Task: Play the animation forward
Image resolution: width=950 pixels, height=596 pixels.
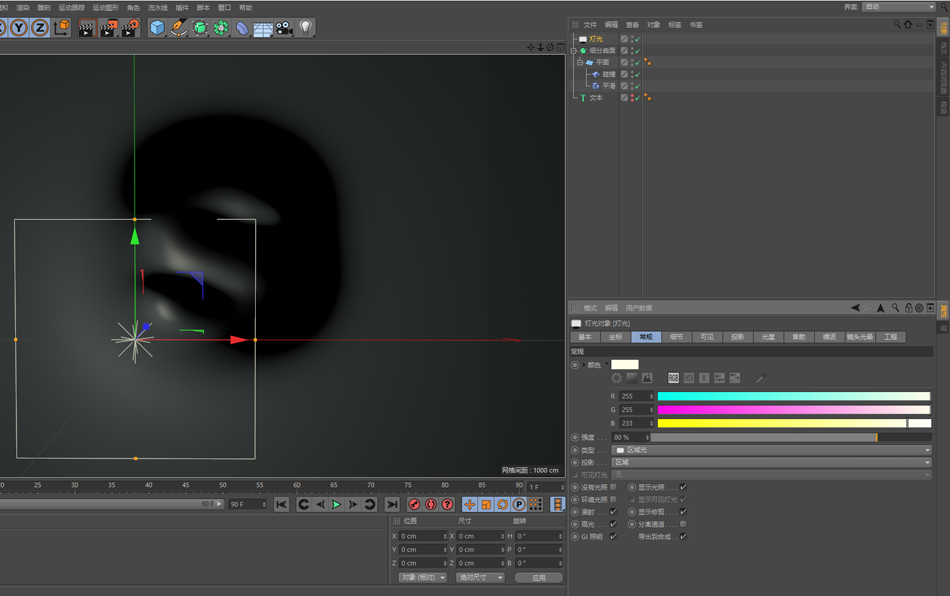Action: tap(336, 504)
